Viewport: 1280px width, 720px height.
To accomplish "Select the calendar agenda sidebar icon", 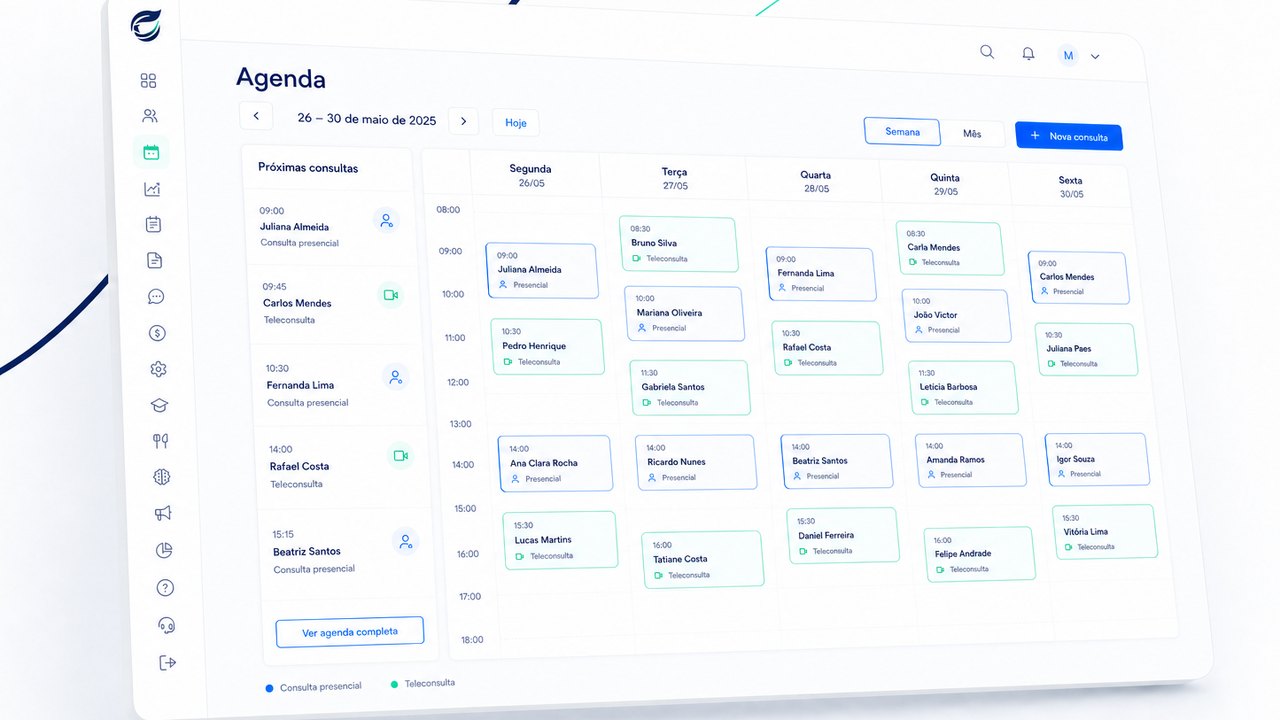I will [151, 152].
